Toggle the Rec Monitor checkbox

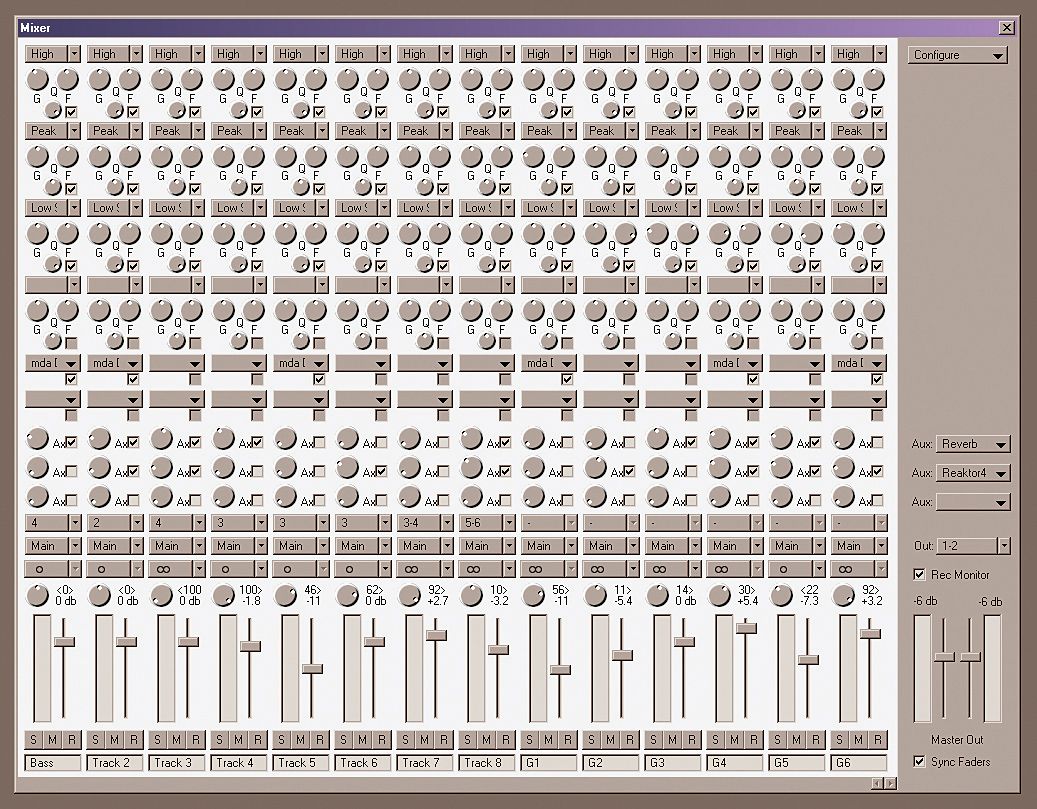[x=919, y=574]
